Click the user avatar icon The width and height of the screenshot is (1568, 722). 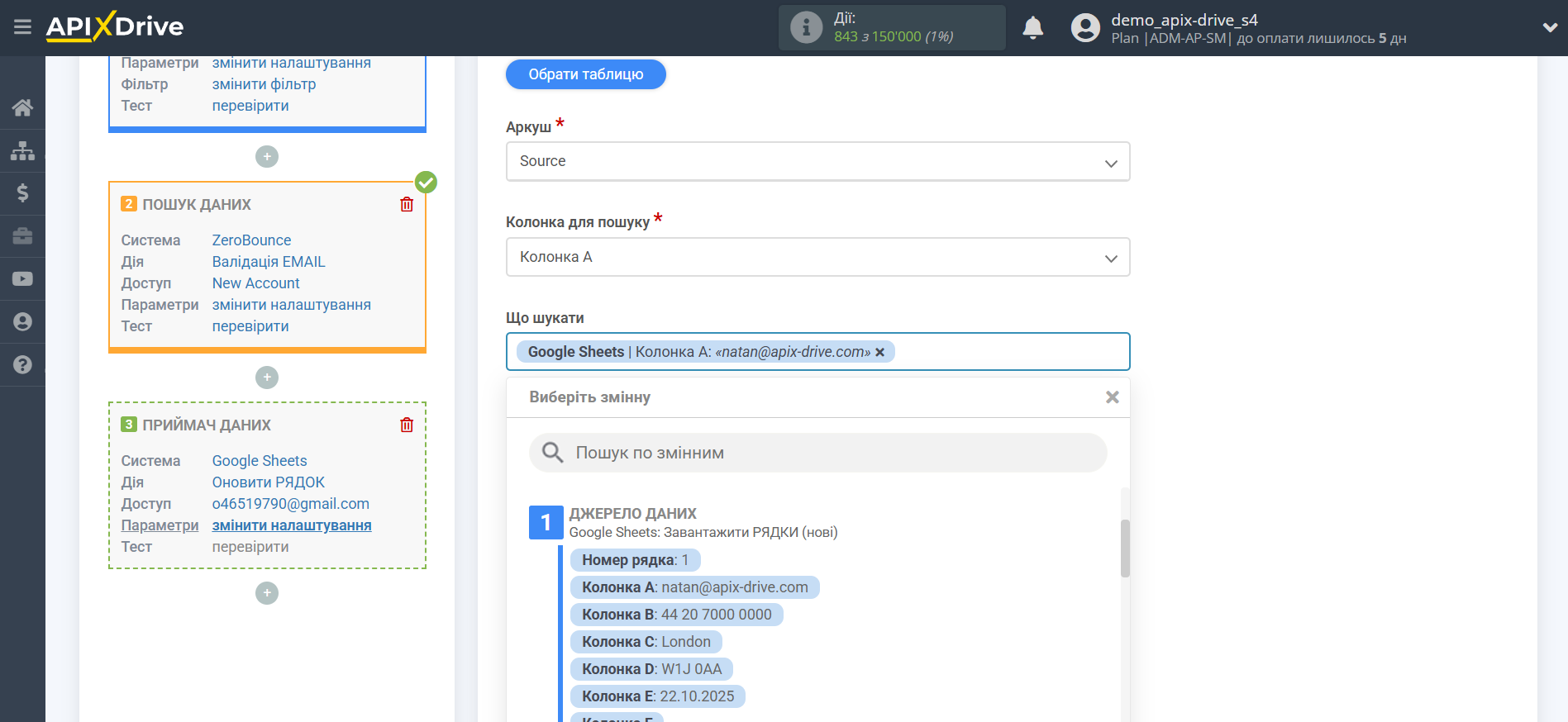1085,28
